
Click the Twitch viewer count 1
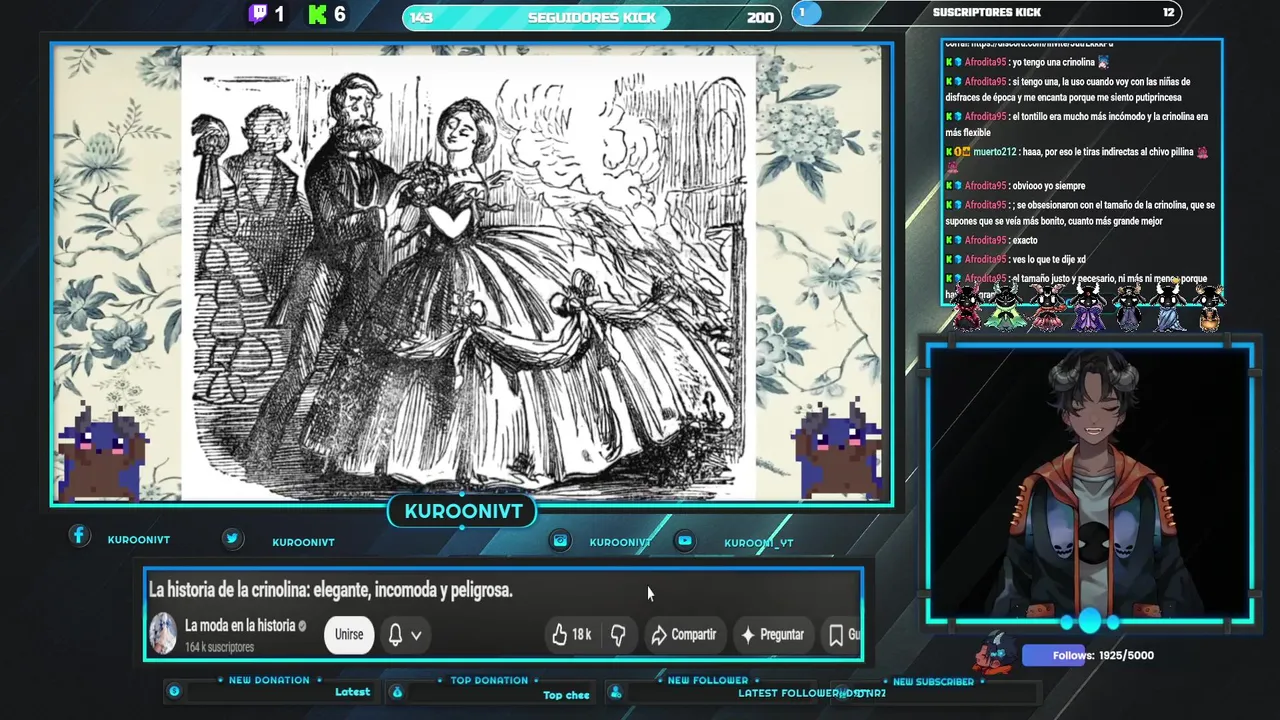pos(279,14)
